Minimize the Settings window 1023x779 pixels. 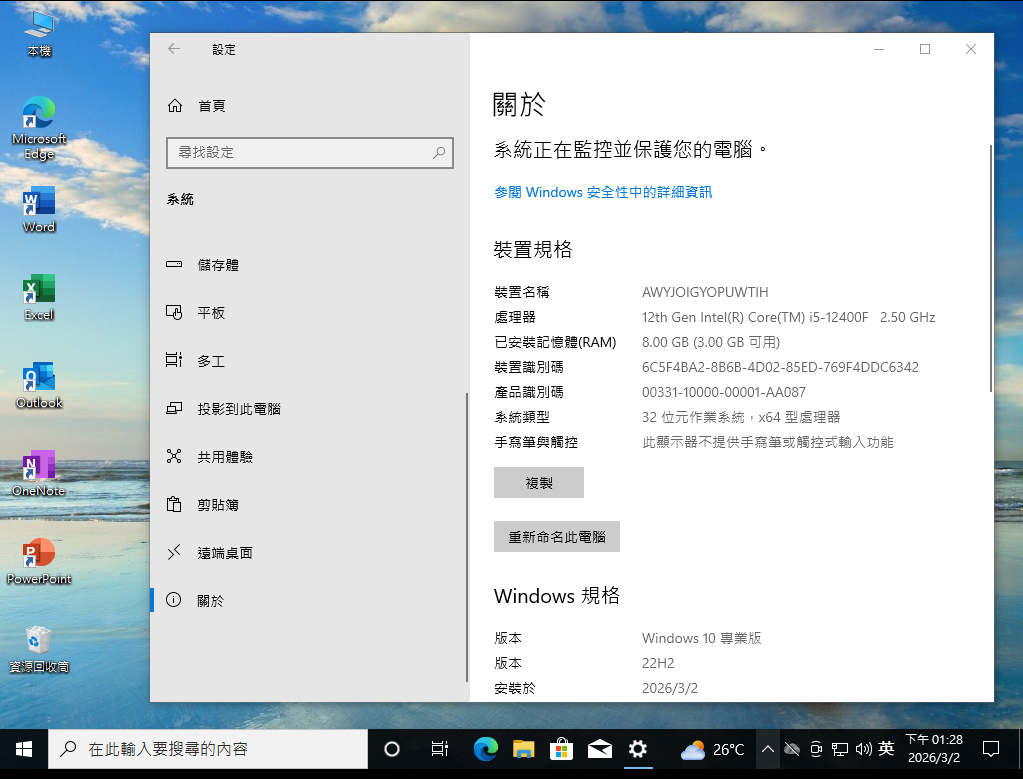click(879, 49)
